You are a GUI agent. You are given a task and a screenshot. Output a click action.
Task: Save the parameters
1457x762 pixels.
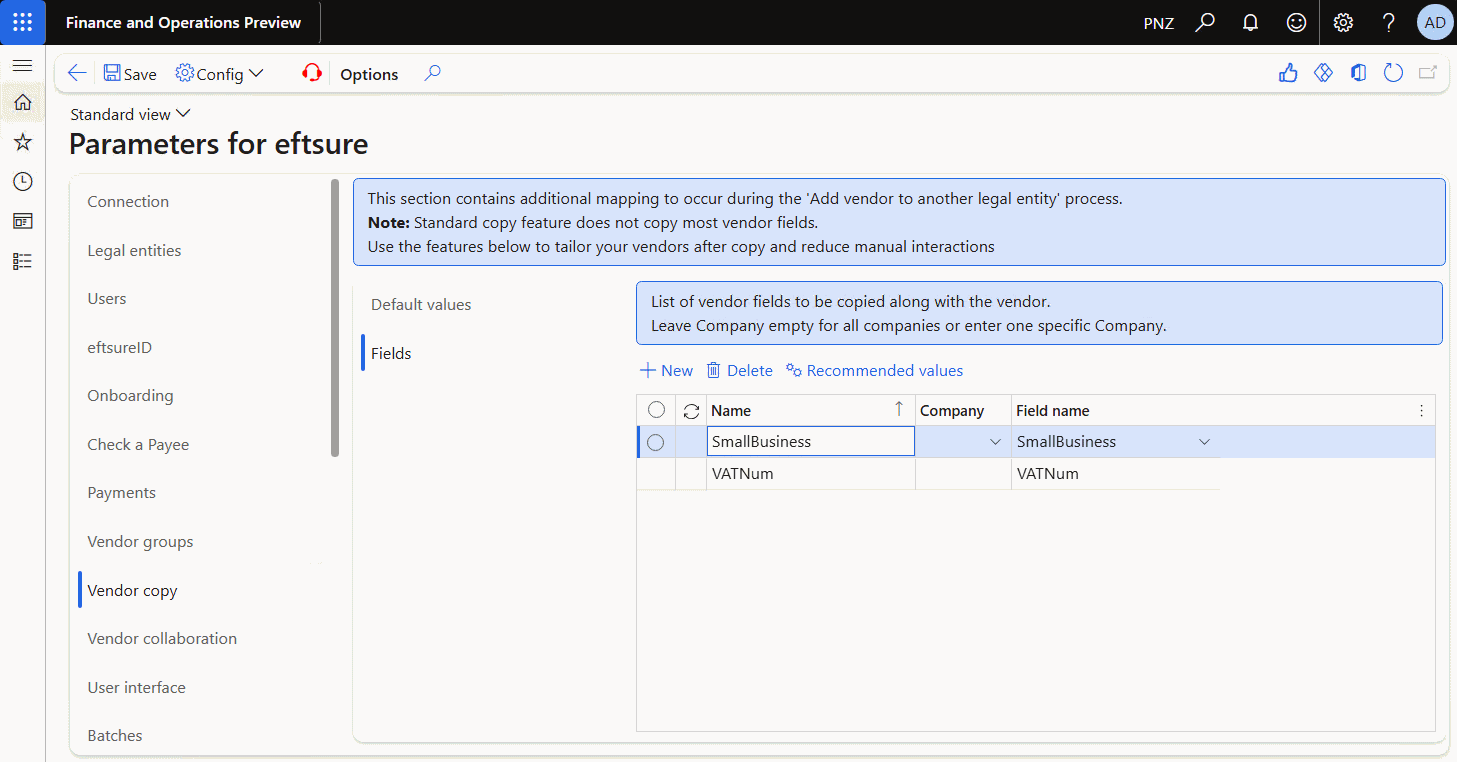pyautogui.click(x=130, y=74)
